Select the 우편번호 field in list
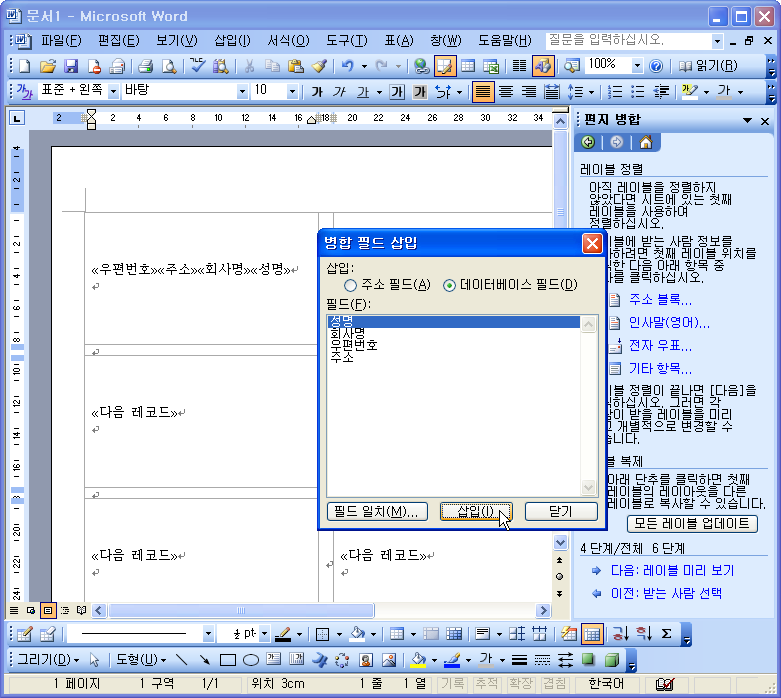Image resolution: width=781 pixels, height=698 pixels. [x=453, y=345]
